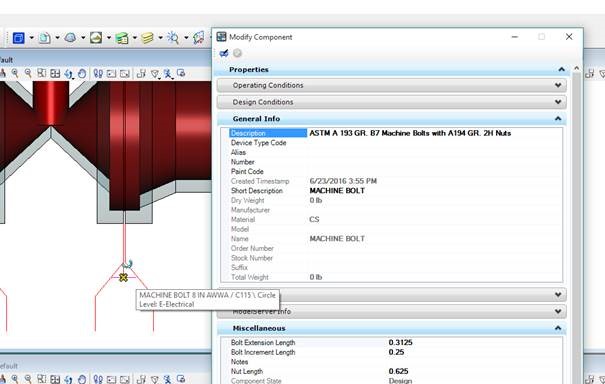Click the Short Description value MACHINE BOLT
The width and height of the screenshot is (605, 384).
(337, 191)
